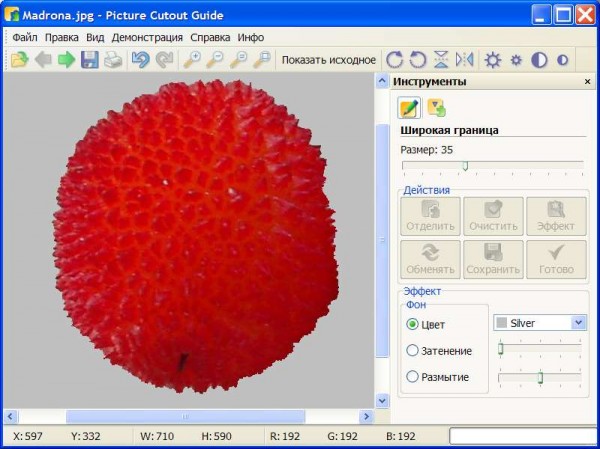The width and height of the screenshot is (600, 449).
Task: Select the wide border pencil tool
Action: pyautogui.click(x=409, y=108)
